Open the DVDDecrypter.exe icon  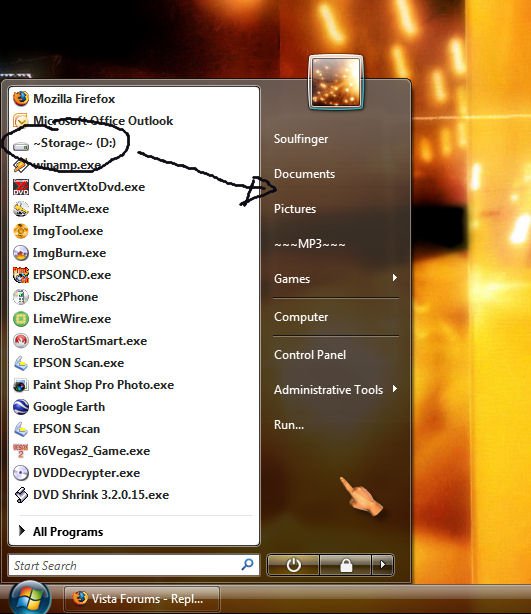pyautogui.click(x=21, y=473)
